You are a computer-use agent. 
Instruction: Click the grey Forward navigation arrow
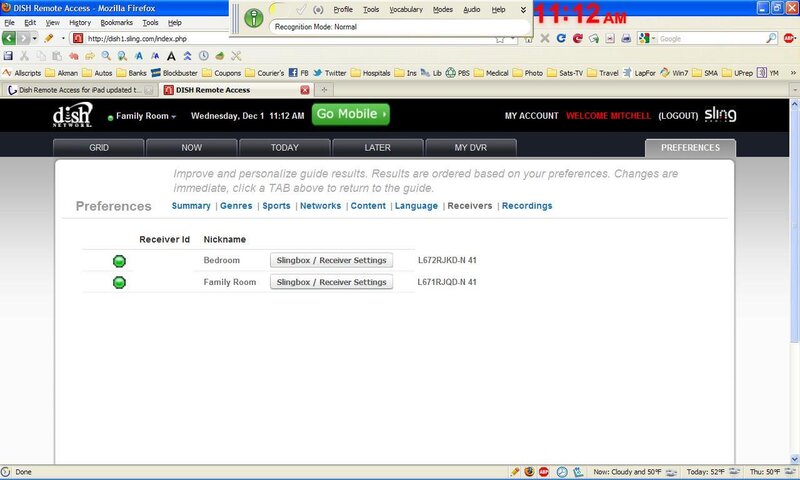click(x=23, y=38)
